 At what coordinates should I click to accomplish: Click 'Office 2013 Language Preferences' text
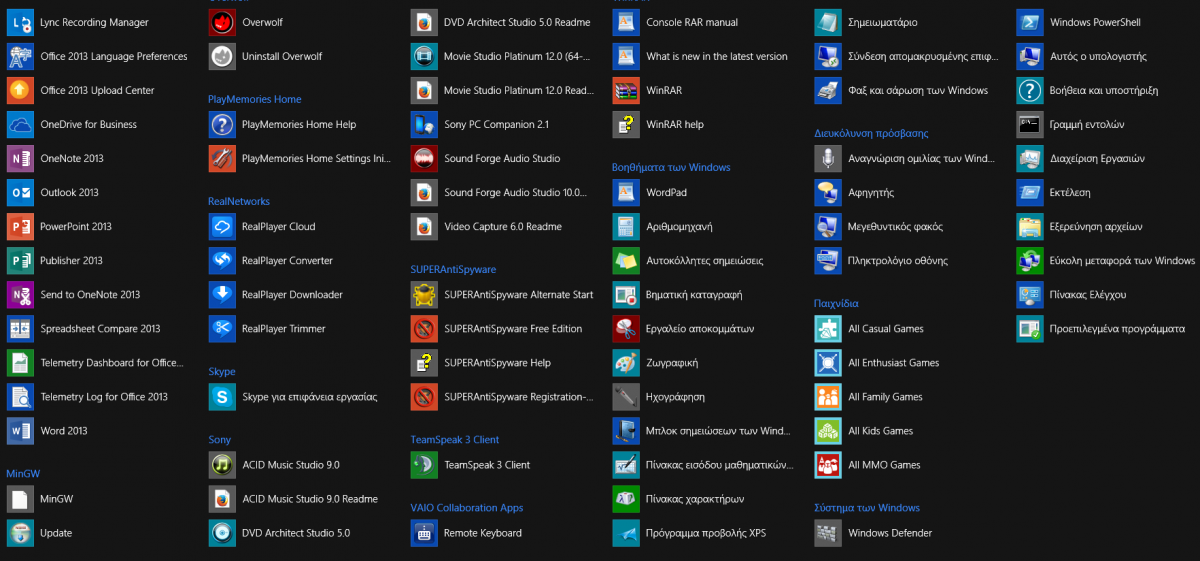(x=114, y=56)
